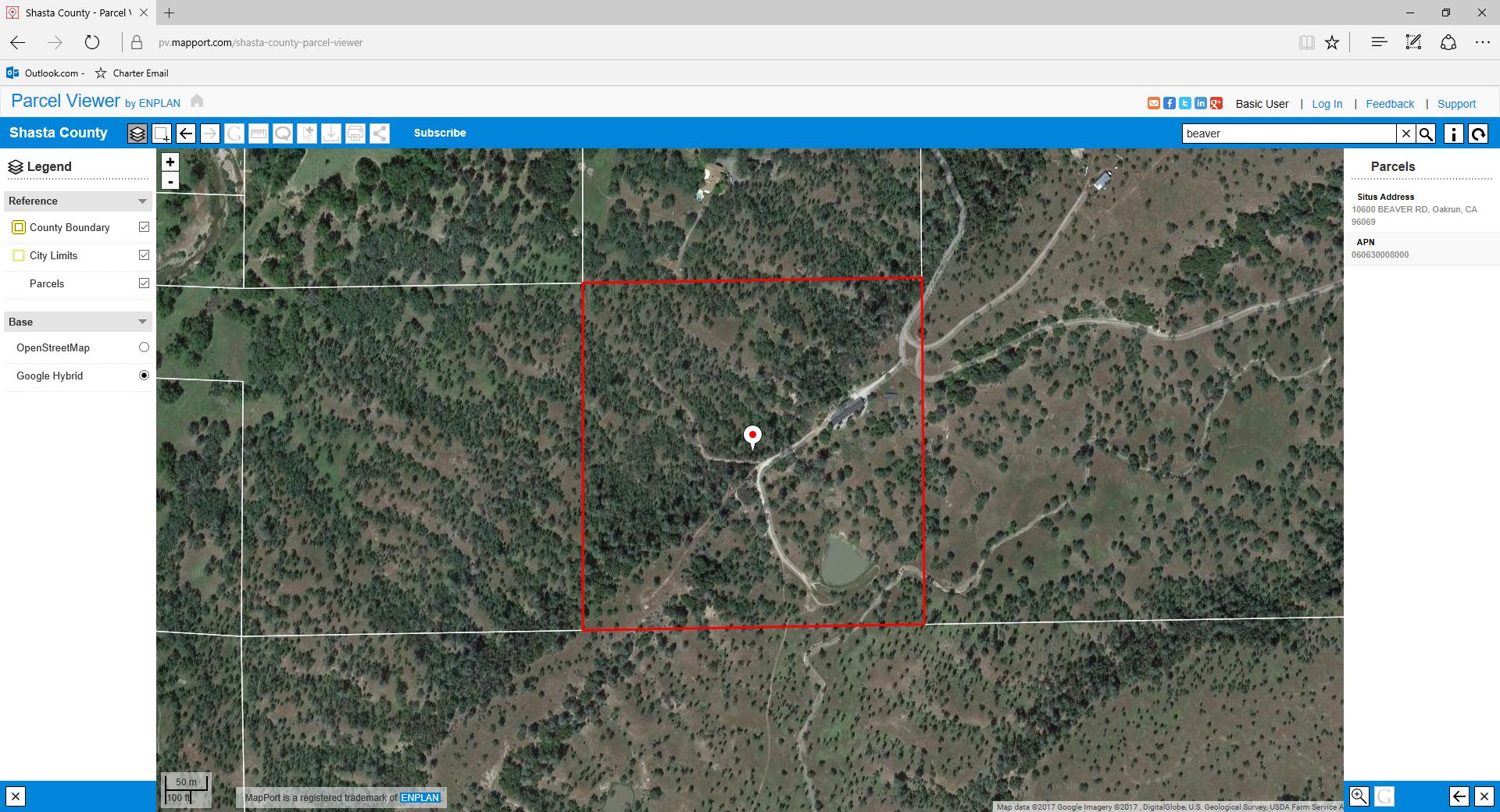The height and width of the screenshot is (812, 1500).
Task: Print the current map view
Action: (355, 134)
